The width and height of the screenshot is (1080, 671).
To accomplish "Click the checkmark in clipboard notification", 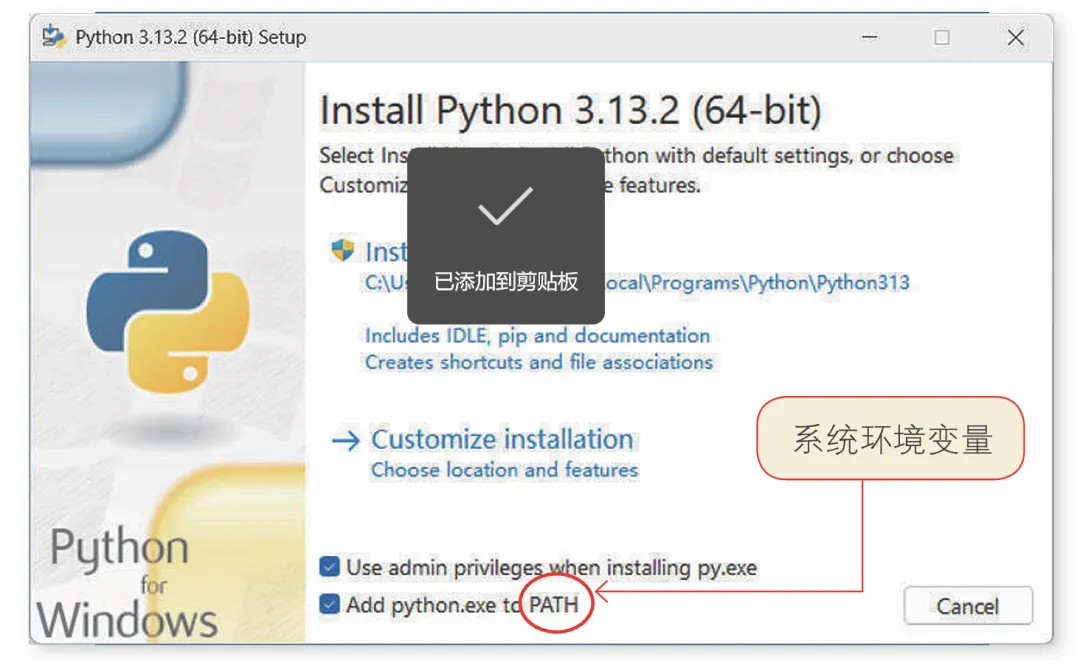I will click(506, 206).
